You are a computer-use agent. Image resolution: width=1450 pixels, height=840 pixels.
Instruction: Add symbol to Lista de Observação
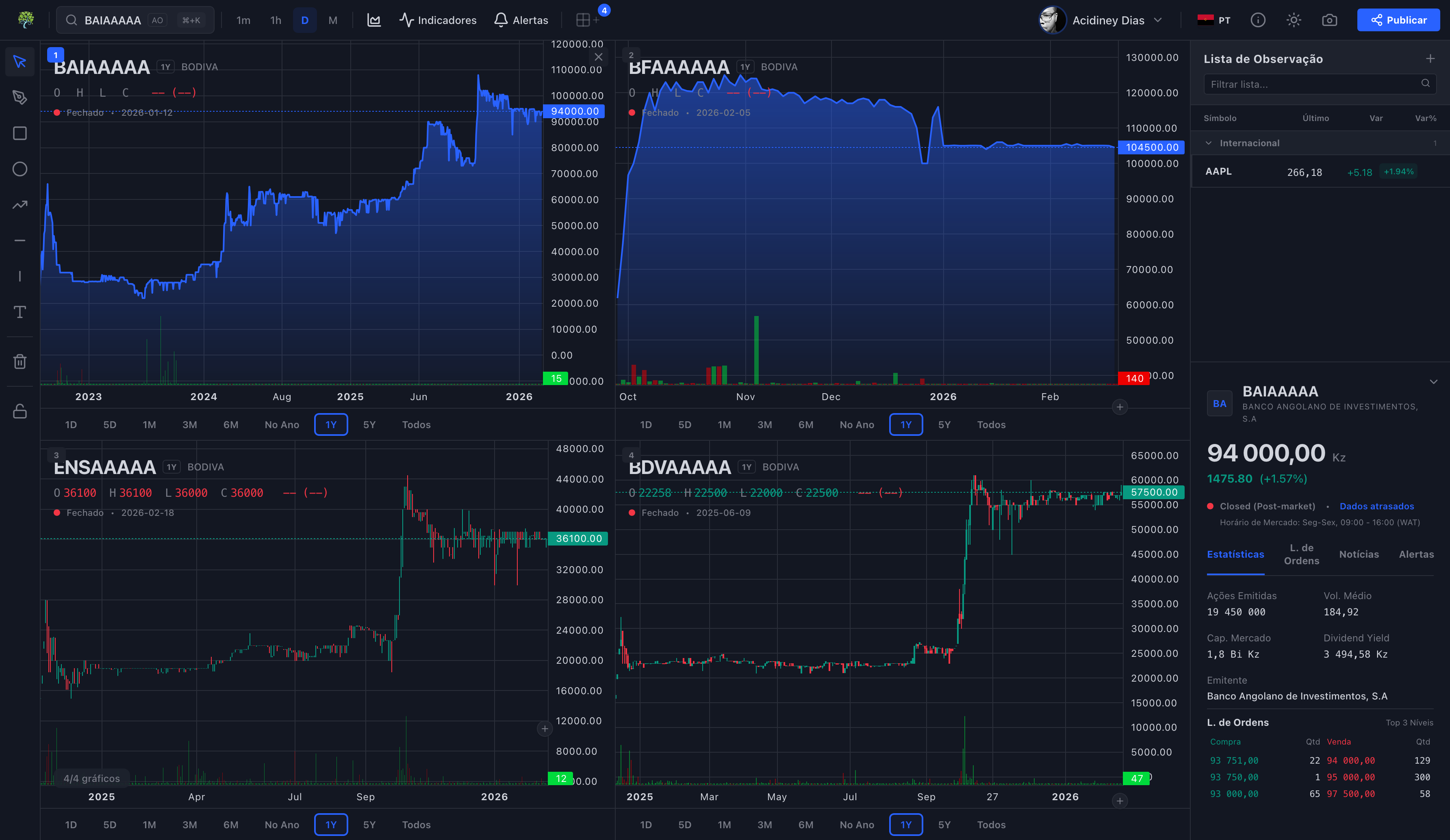click(x=1430, y=58)
